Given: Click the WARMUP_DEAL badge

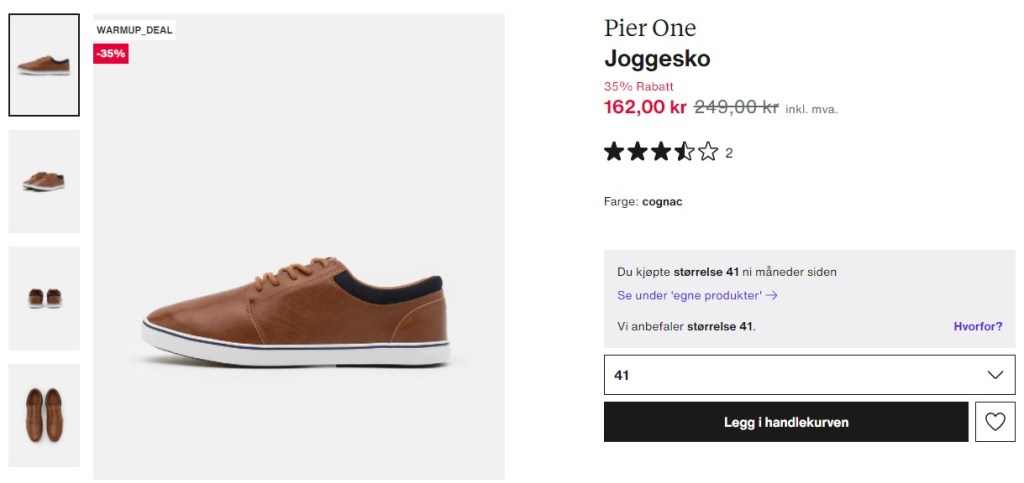Looking at the screenshot, I should click(135, 30).
